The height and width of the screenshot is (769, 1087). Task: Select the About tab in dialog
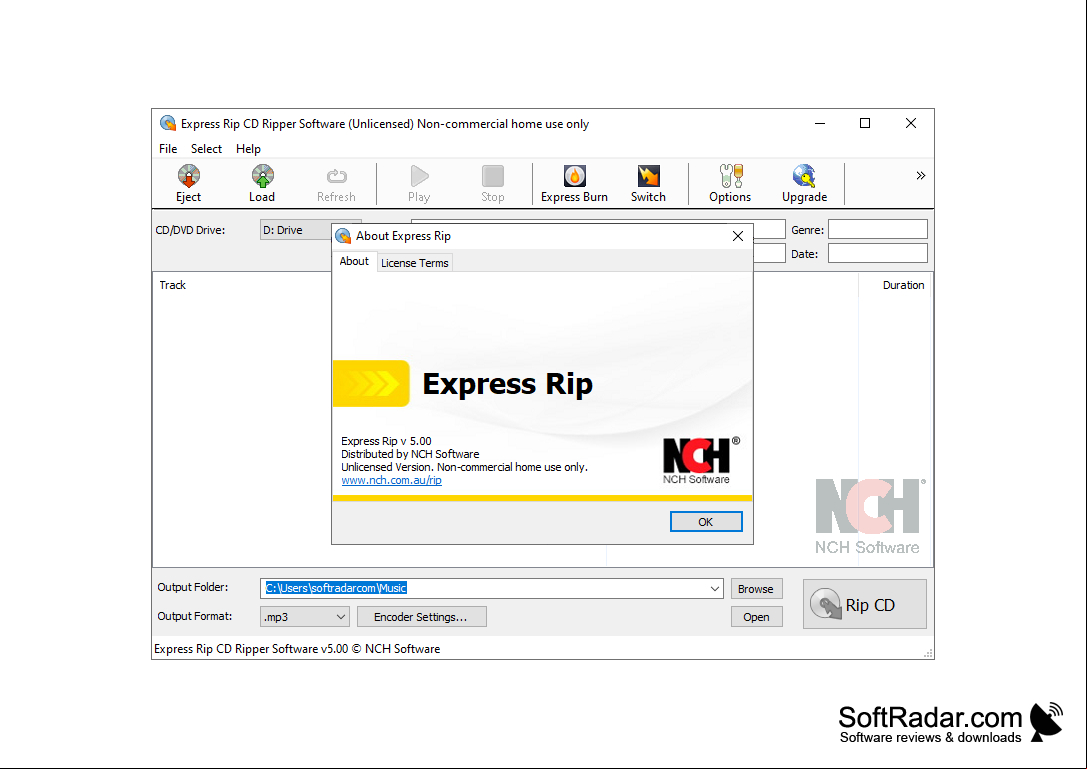click(x=354, y=261)
